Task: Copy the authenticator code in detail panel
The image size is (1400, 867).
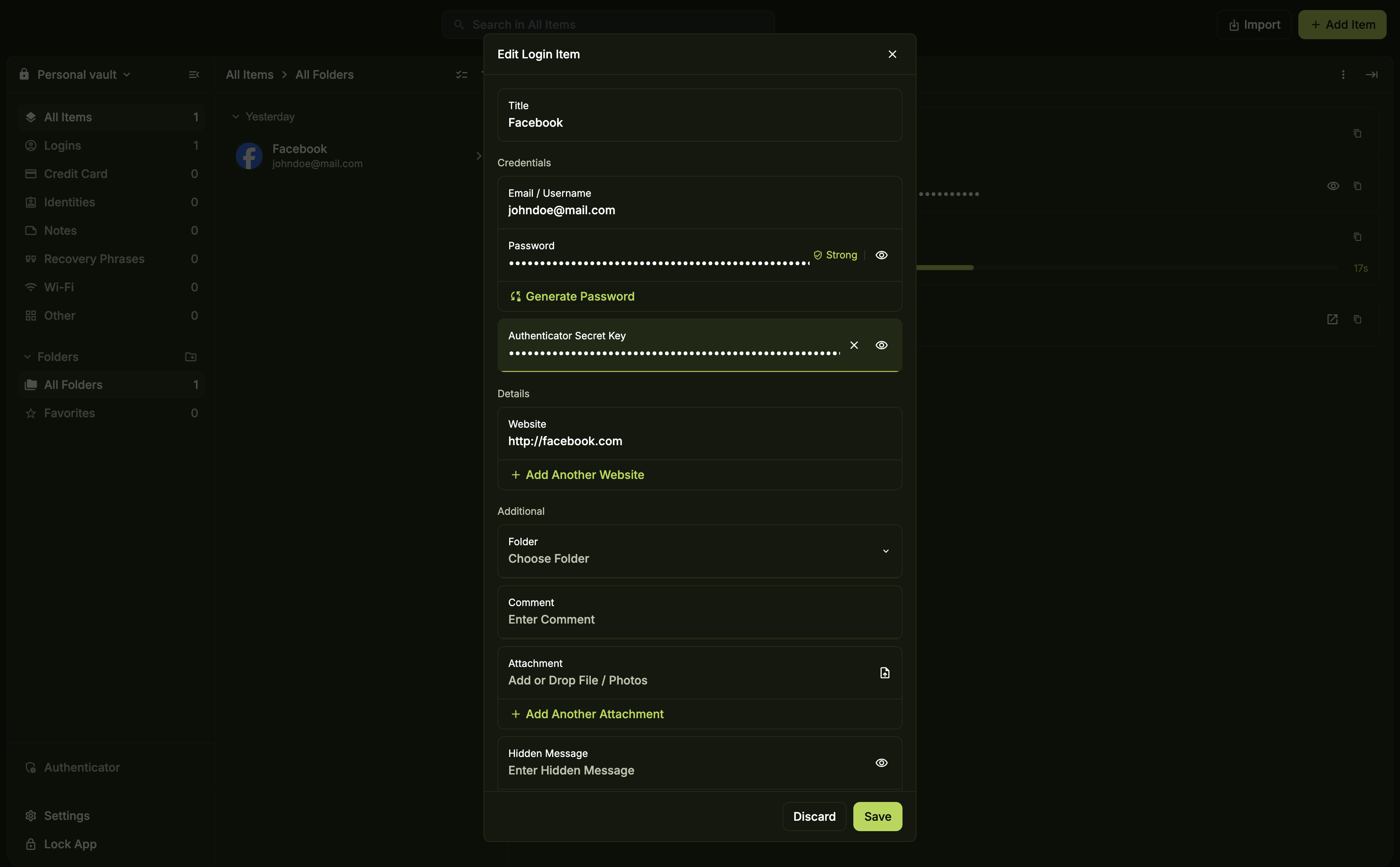Action: (1357, 237)
